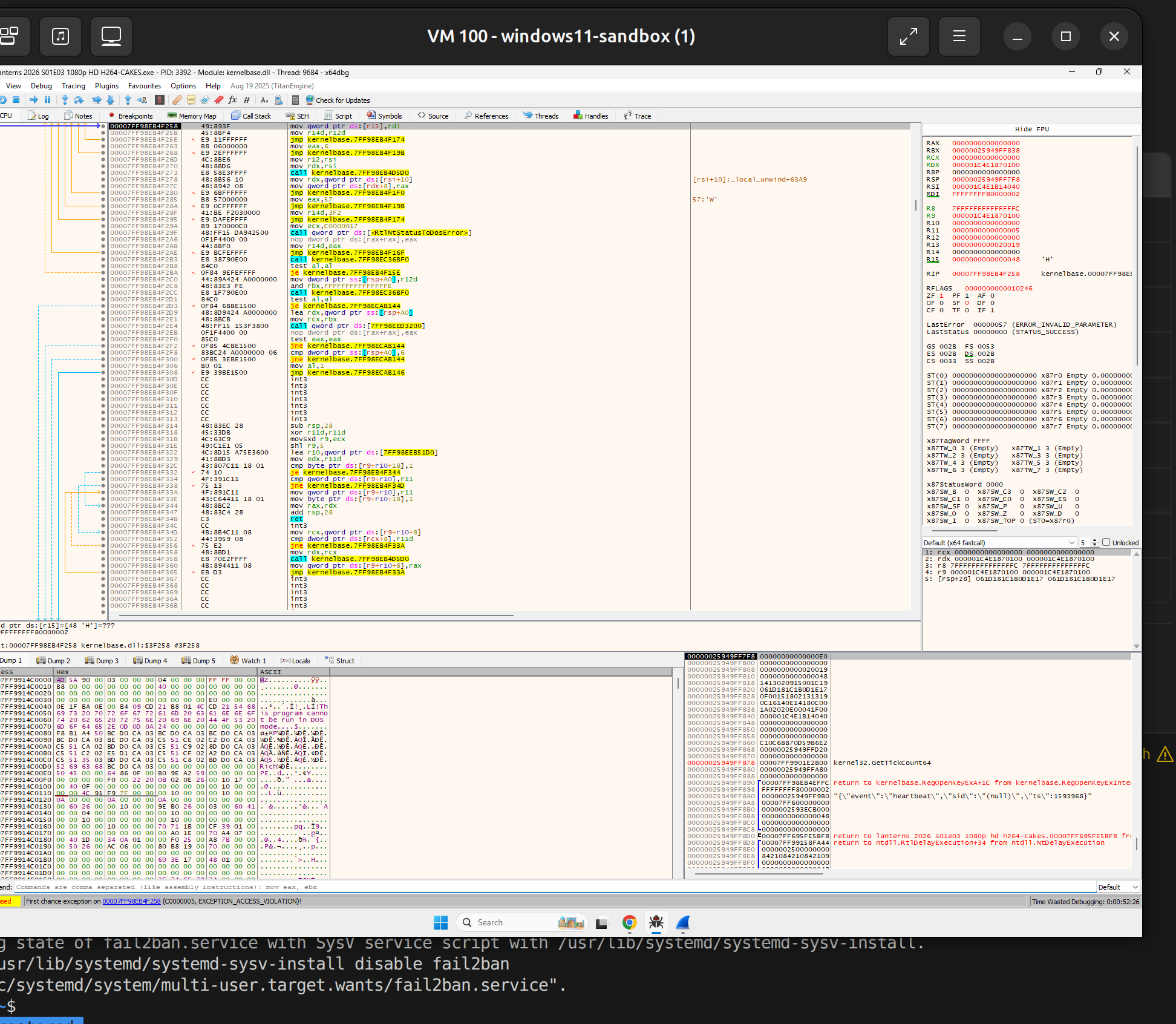Switch to the Symbols tab
Image resolution: width=1176 pixels, height=1024 pixels.
(x=385, y=116)
